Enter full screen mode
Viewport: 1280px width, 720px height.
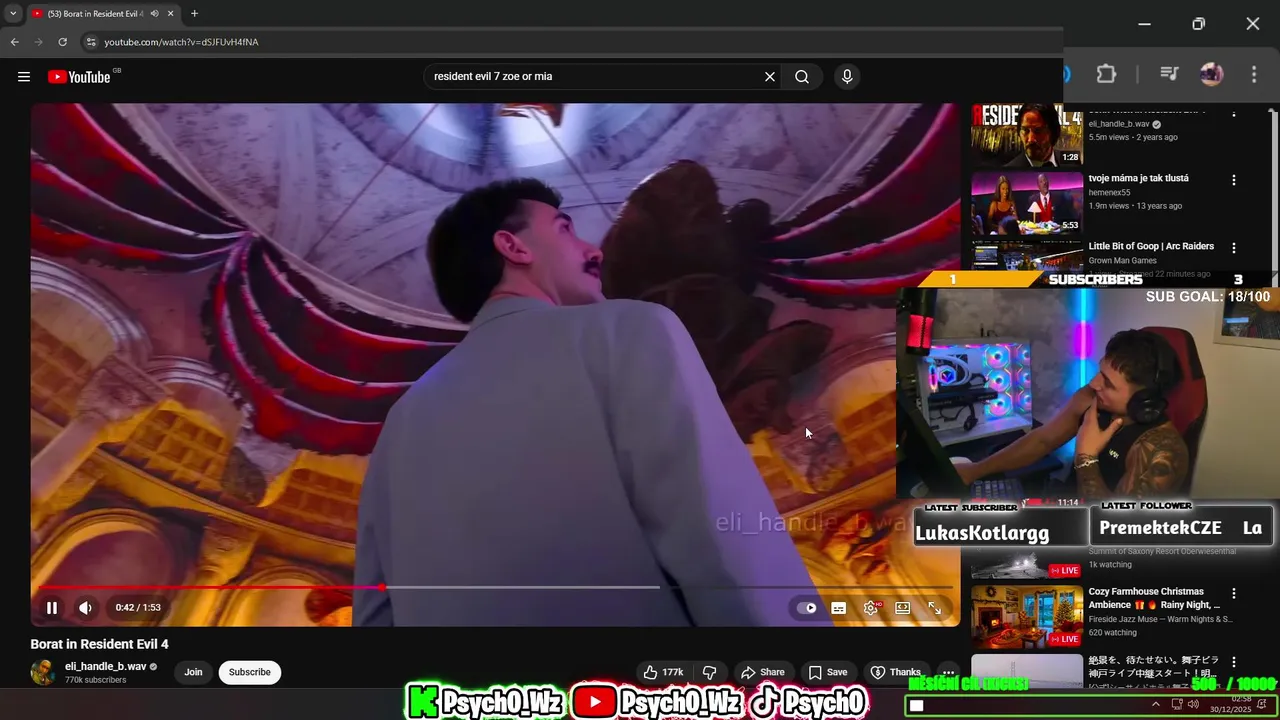coord(935,608)
